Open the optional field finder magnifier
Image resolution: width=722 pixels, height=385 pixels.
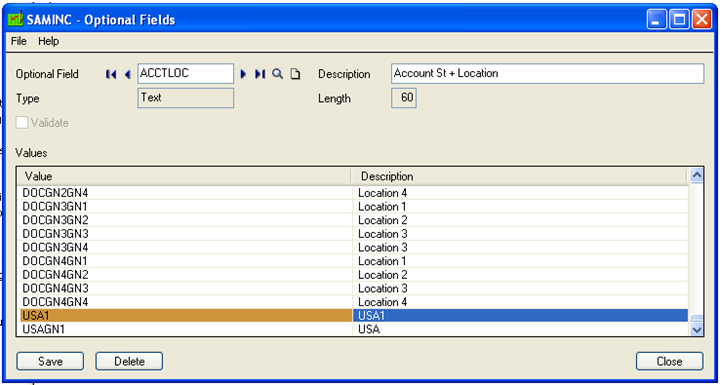click(x=277, y=74)
